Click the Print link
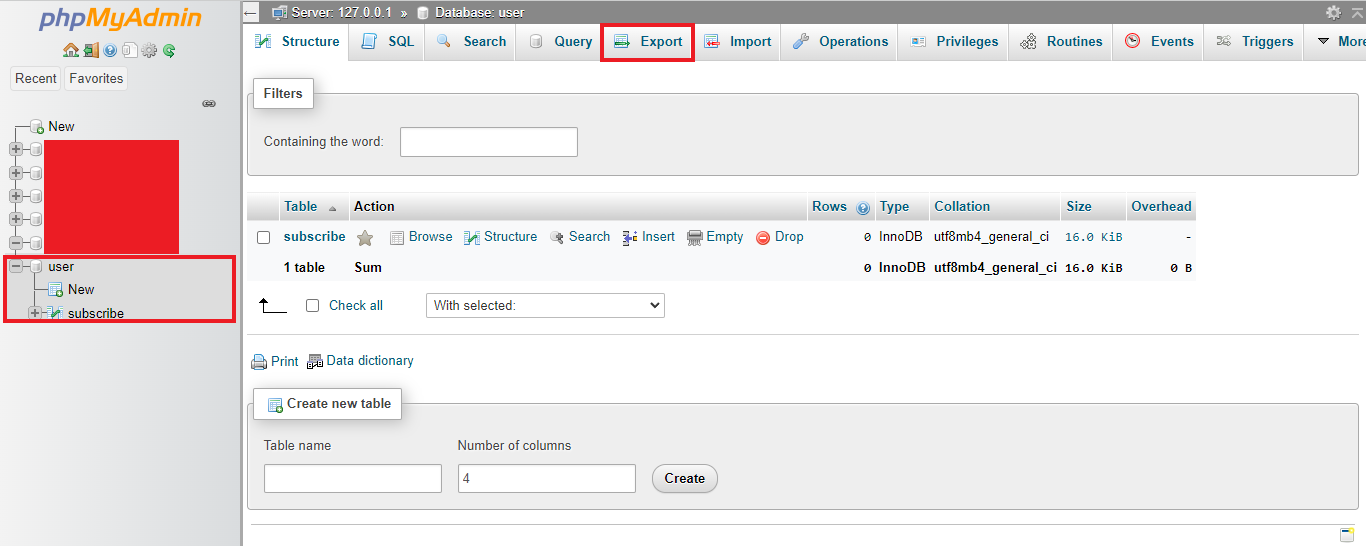Viewport: 1366px width, 546px height. 275,361
